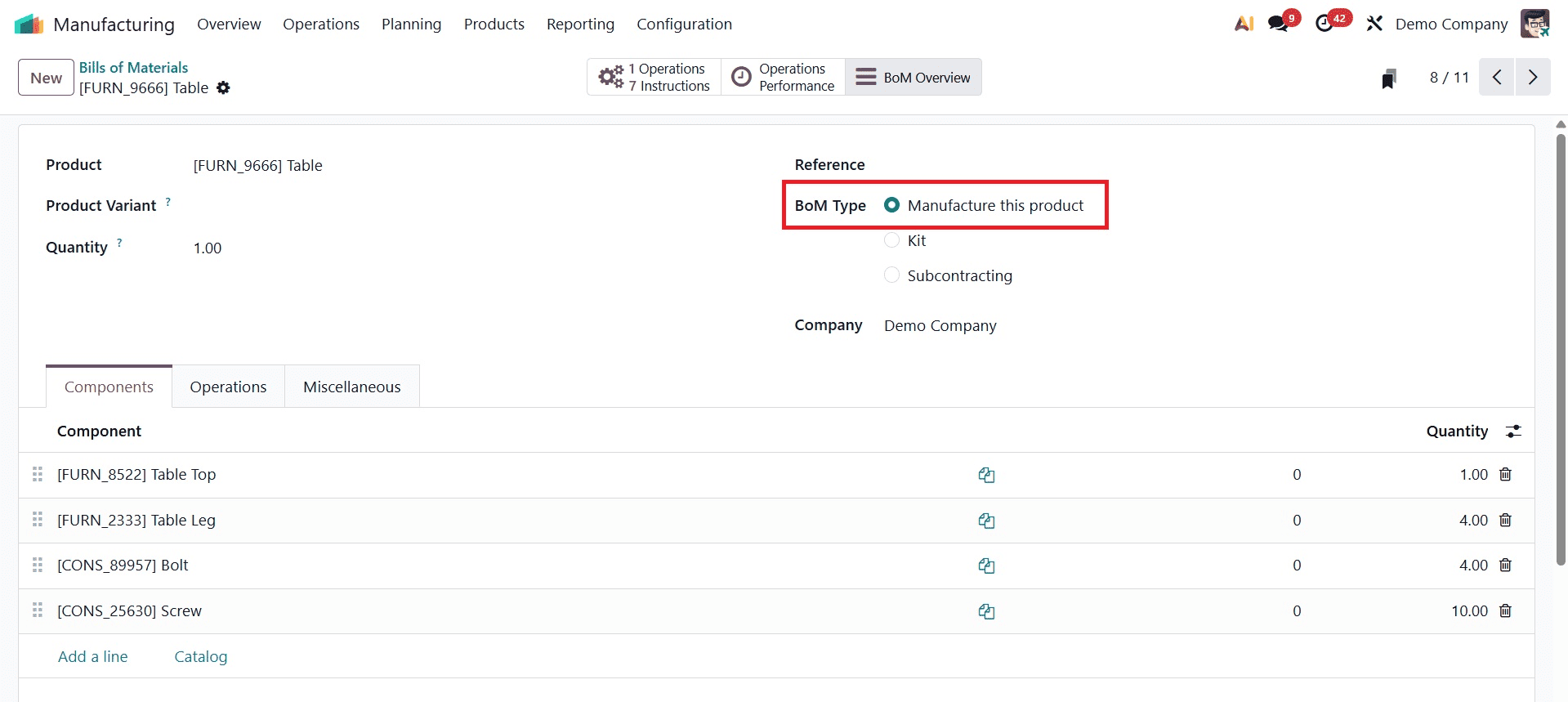
Task: Click Product Variant help question mark
Action: [168, 201]
